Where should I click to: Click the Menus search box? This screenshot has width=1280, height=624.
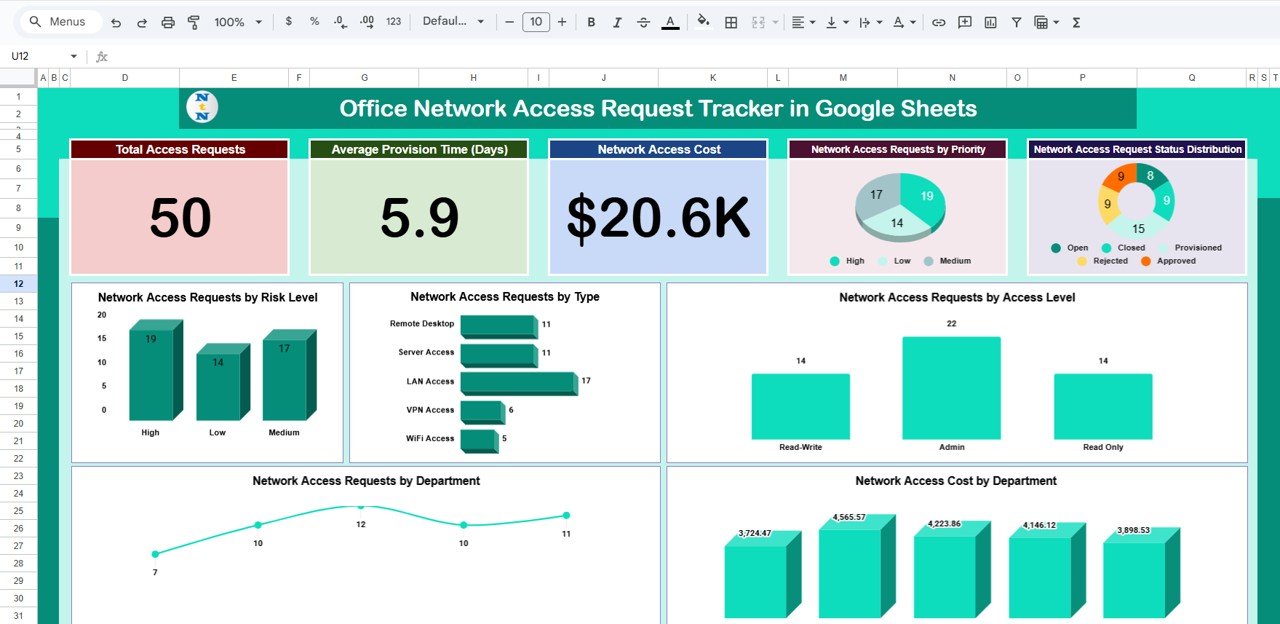(60, 22)
